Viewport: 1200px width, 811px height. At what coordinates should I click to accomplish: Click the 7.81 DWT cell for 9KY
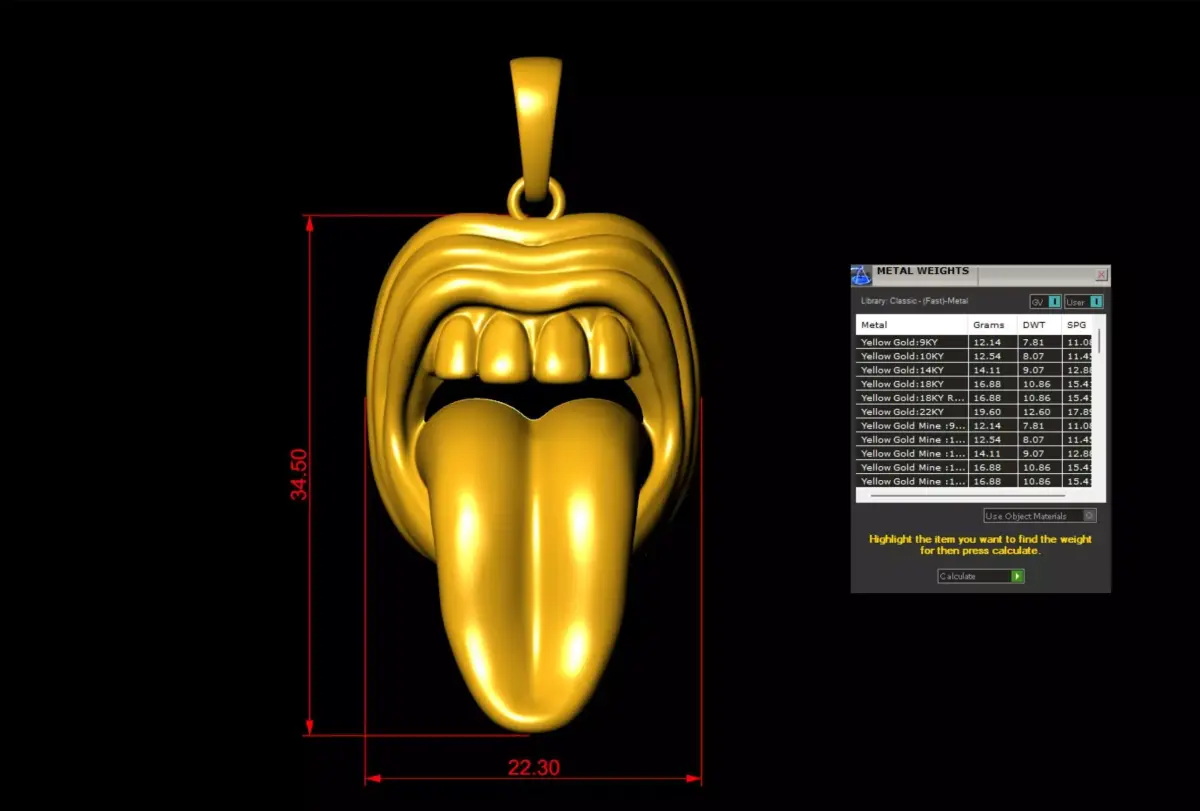[x=1039, y=342]
